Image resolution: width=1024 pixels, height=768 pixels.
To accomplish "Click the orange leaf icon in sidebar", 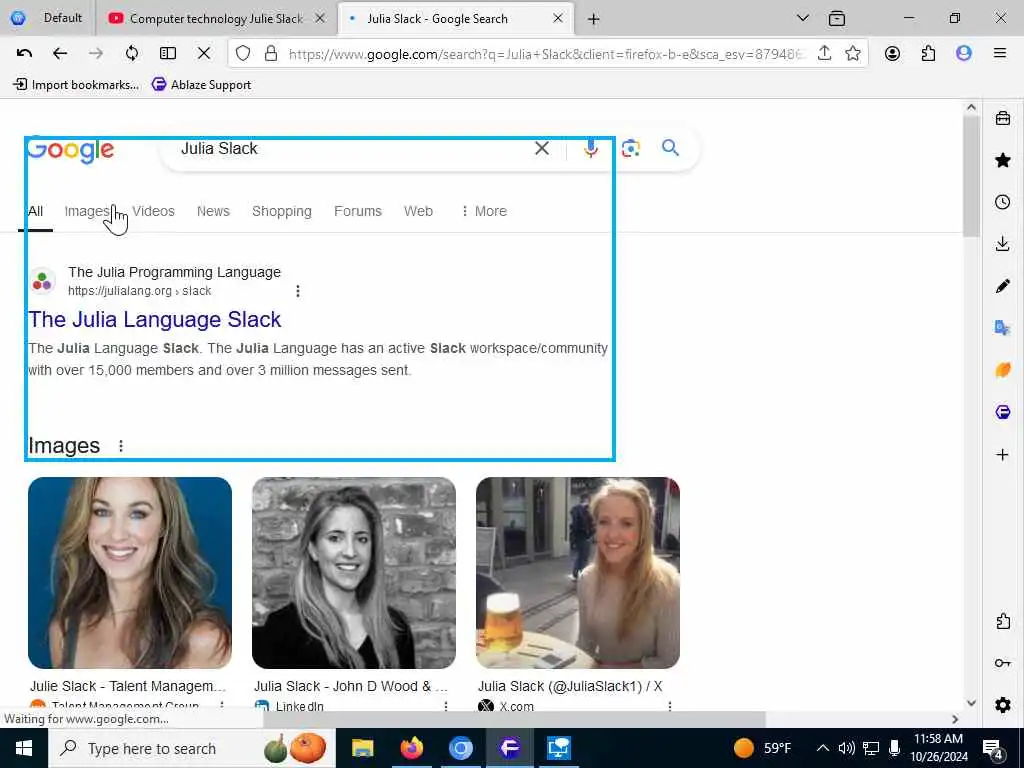I will [1003, 370].
